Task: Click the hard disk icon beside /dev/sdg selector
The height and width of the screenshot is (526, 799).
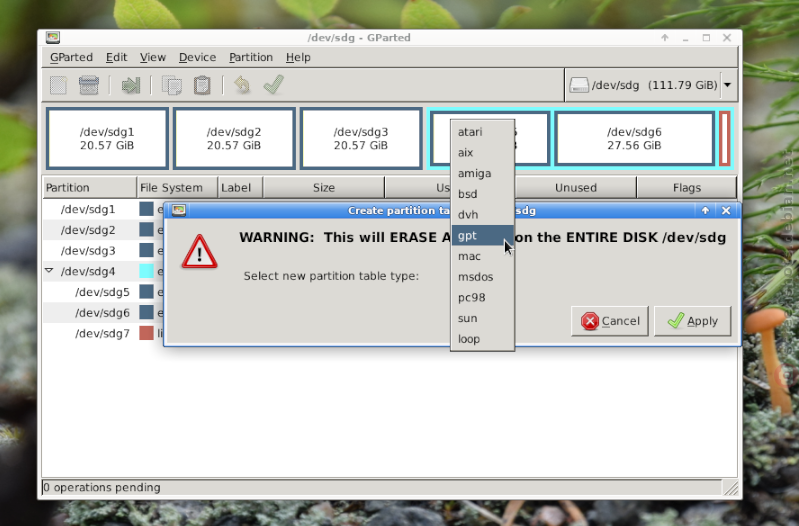Action: point(579,85)
